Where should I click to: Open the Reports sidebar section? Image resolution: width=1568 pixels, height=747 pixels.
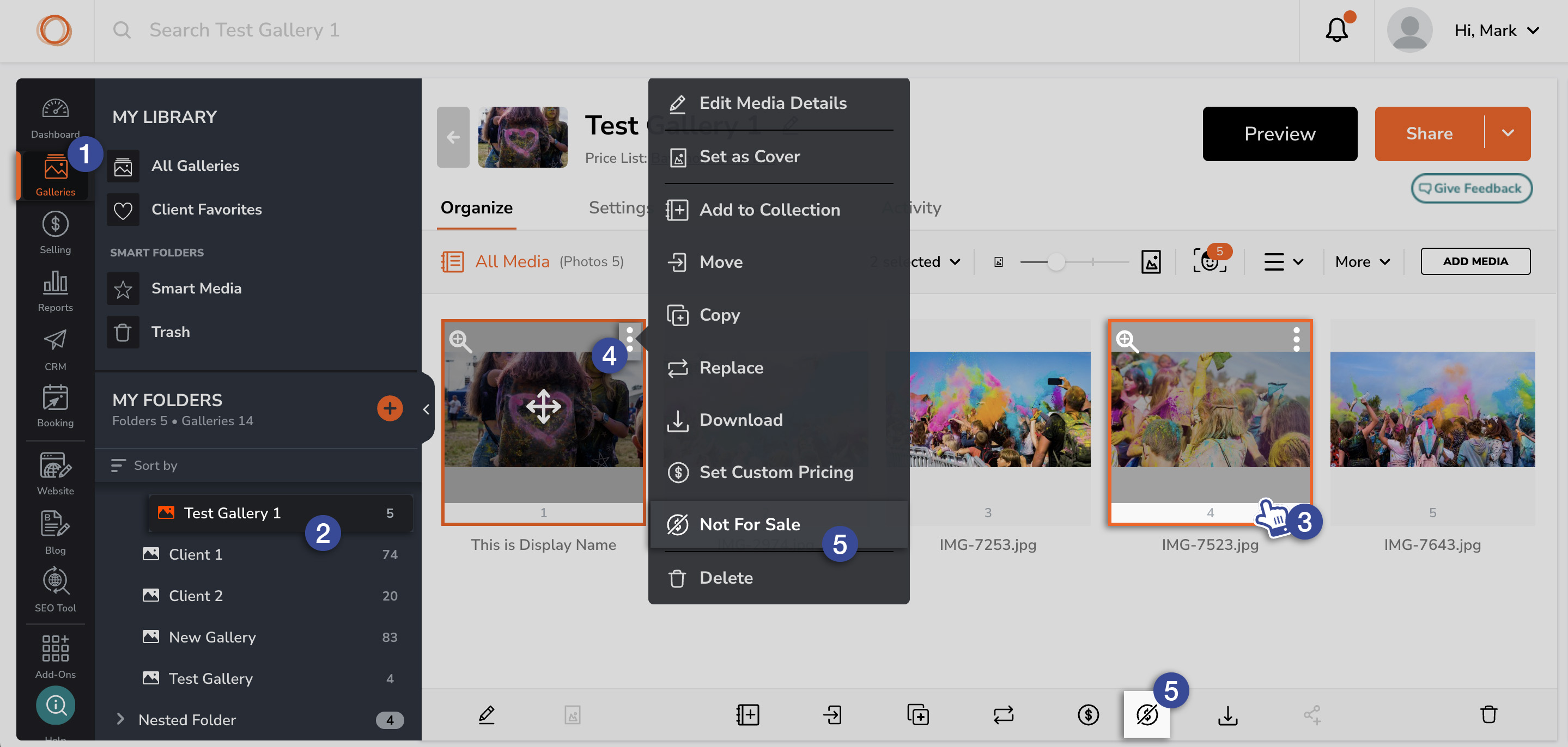click(55, 291)
